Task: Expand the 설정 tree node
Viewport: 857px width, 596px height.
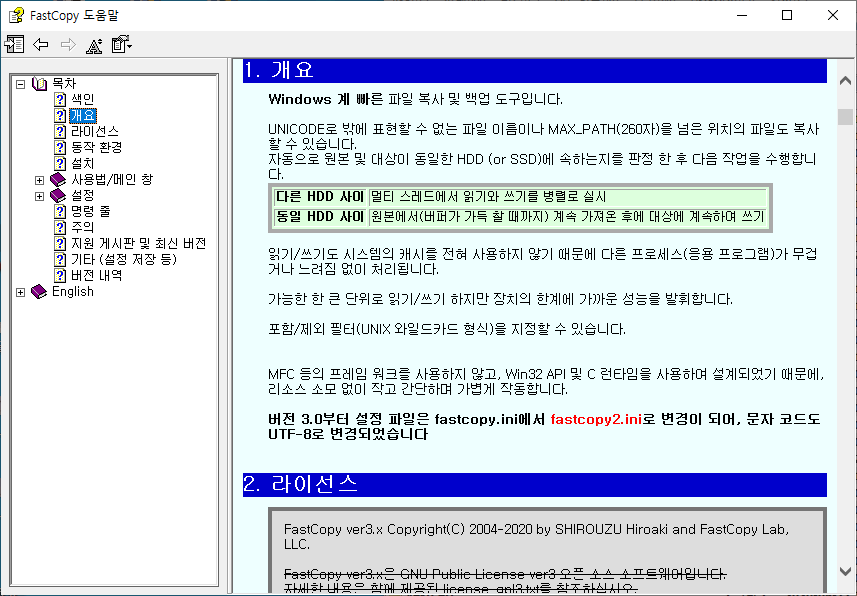Action: pos(39,196)
